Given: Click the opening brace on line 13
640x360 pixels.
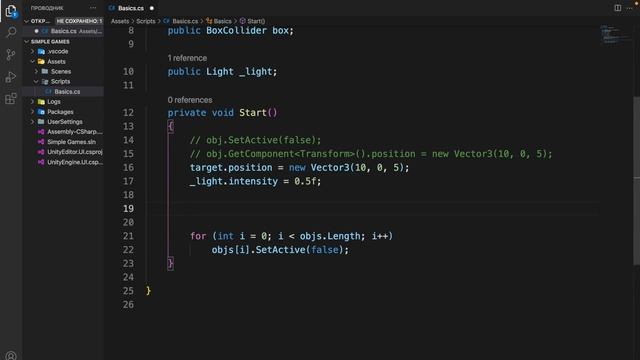Looking at the screenshot, I should tap(171, 127).
